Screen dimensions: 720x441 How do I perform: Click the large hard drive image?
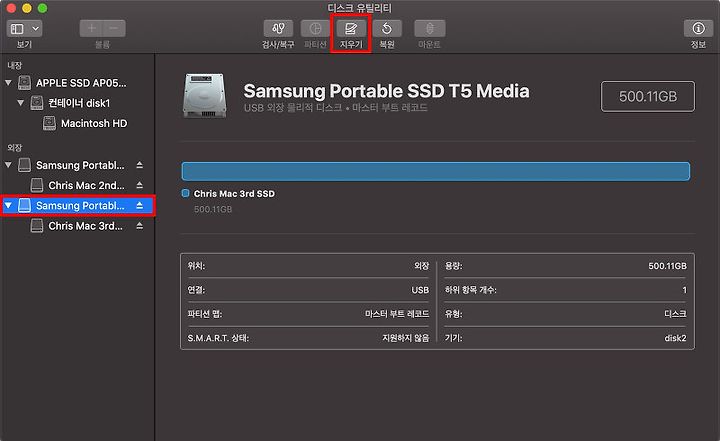(x=204, y=96)
